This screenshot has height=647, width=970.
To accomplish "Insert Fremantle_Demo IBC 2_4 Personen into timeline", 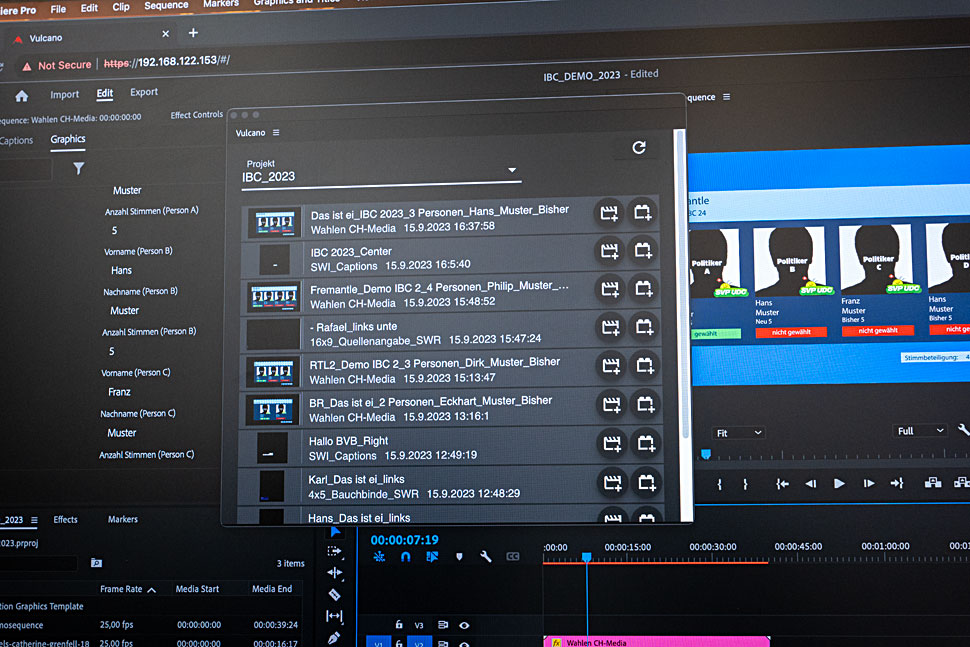I will click(x=610, y=289).
